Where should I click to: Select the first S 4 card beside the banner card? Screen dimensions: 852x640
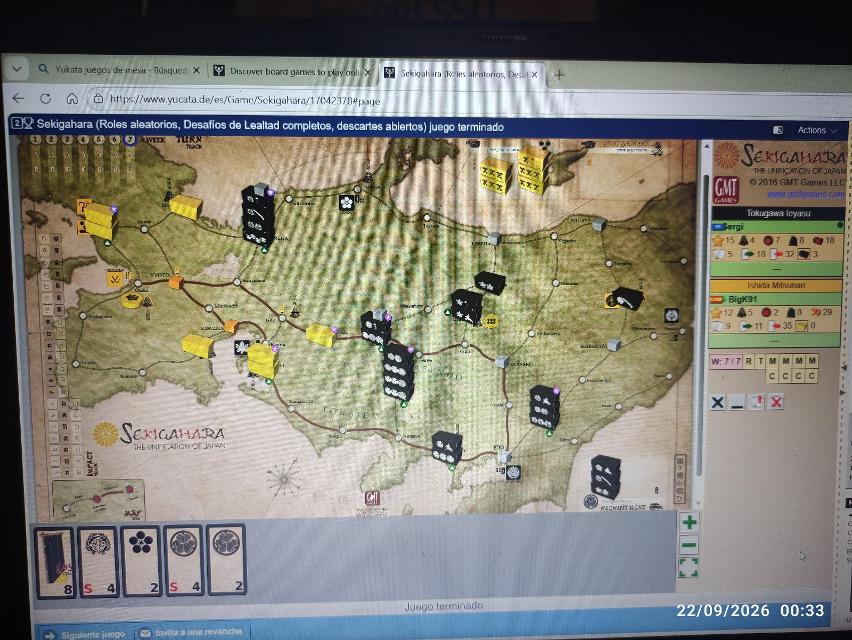click(x=98, y=561)
